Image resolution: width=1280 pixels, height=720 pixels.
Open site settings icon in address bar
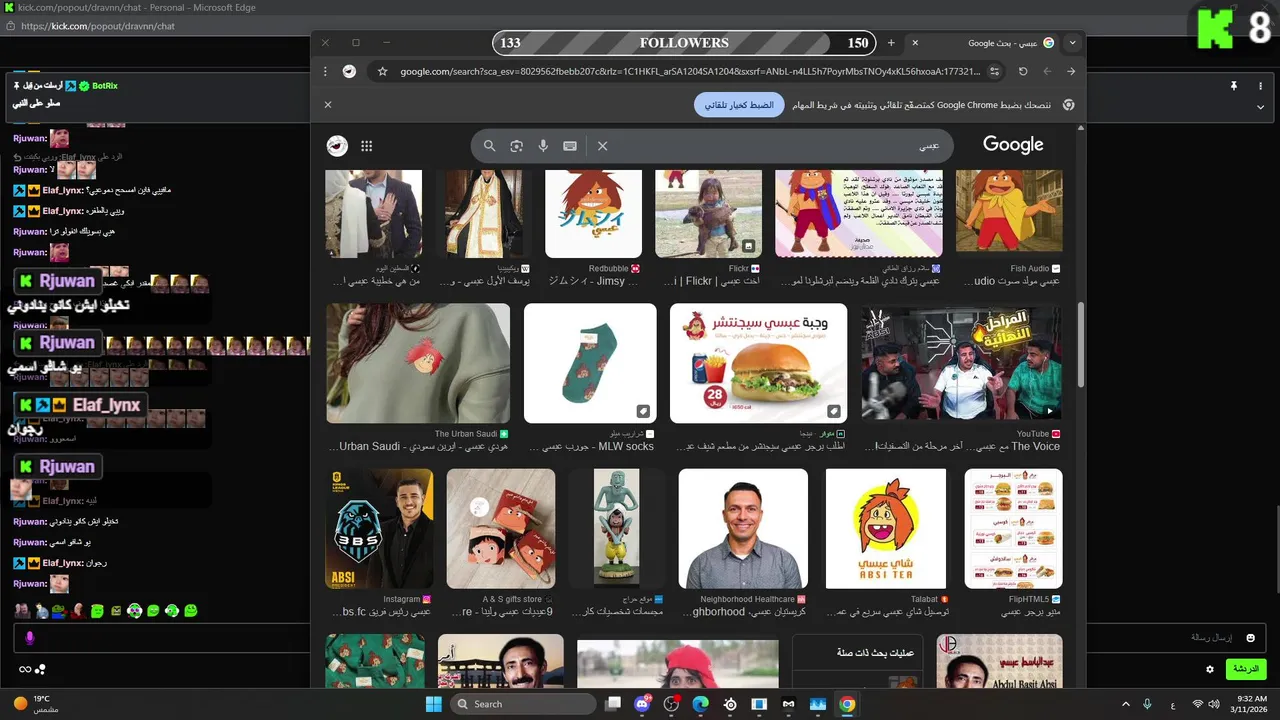[994, 72]
